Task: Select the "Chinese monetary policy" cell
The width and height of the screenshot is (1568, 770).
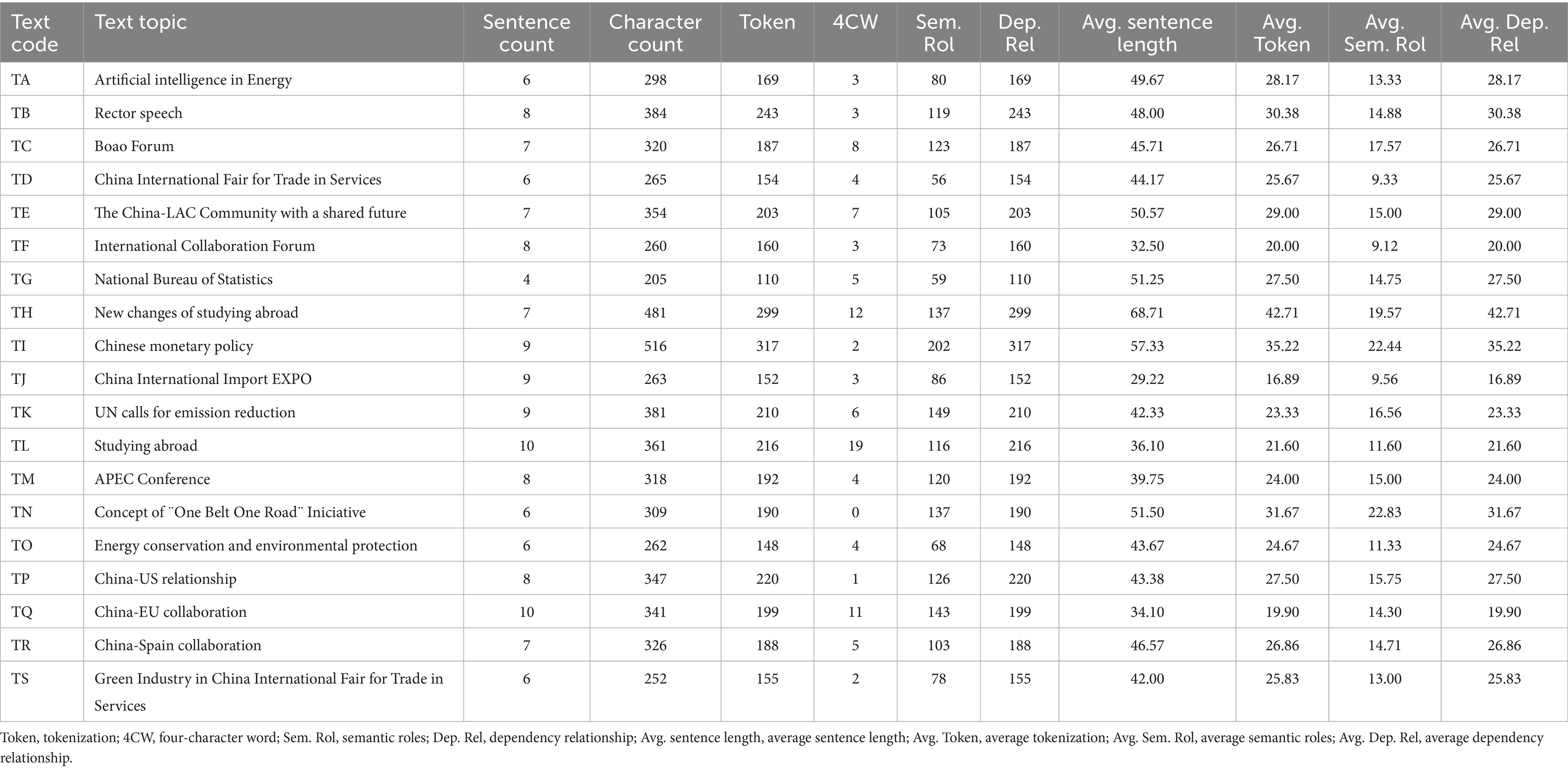Action: point(173,346)
